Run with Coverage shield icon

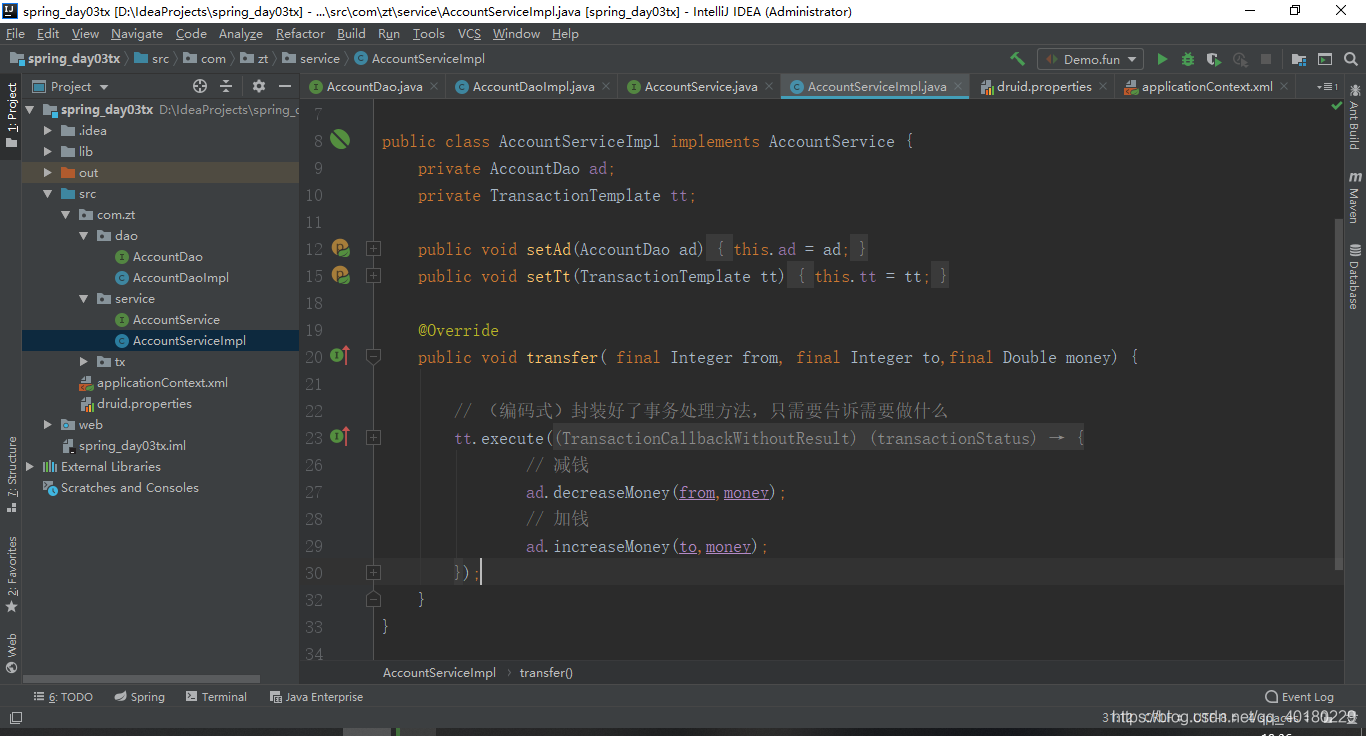[1214, 59]
